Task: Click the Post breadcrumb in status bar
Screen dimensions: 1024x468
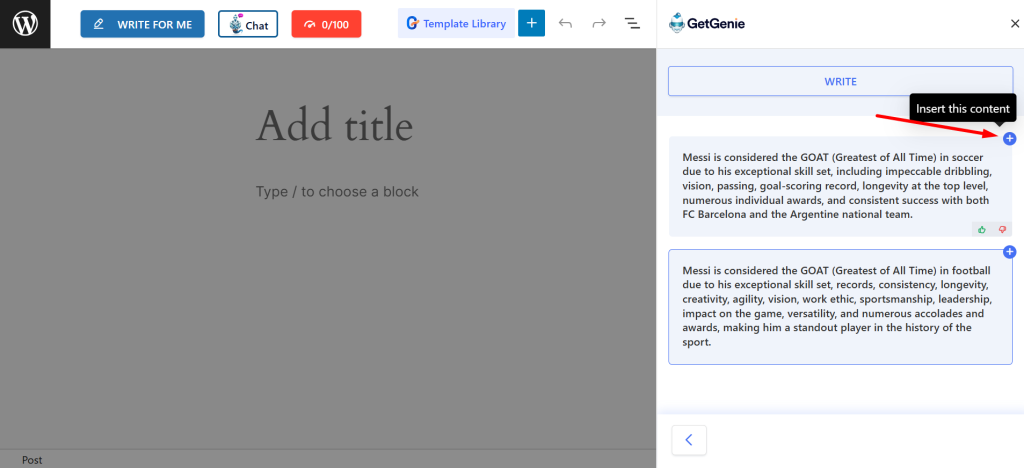Action: click(x=32, y=460)
